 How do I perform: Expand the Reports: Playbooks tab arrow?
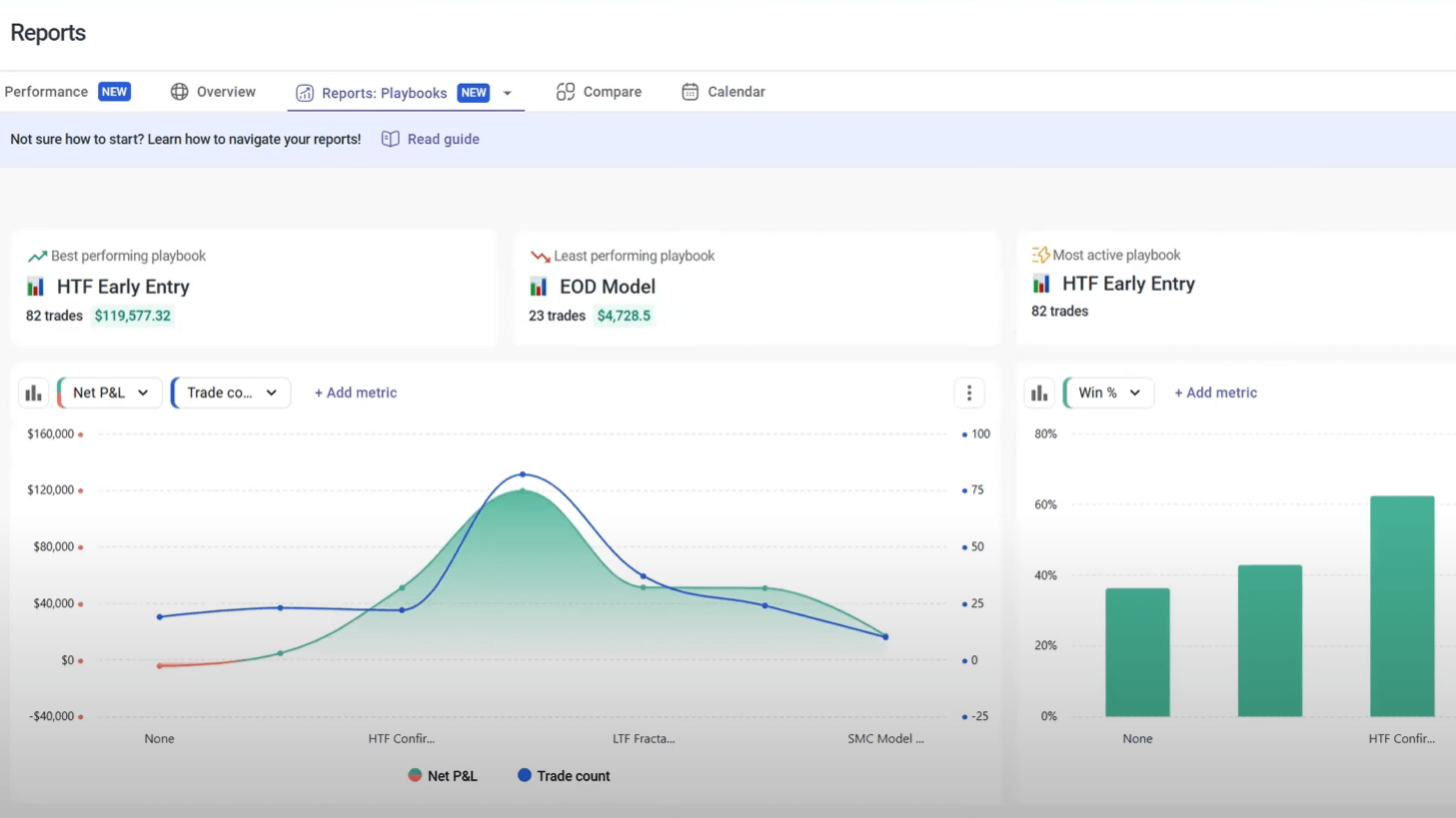coord(508,93)
